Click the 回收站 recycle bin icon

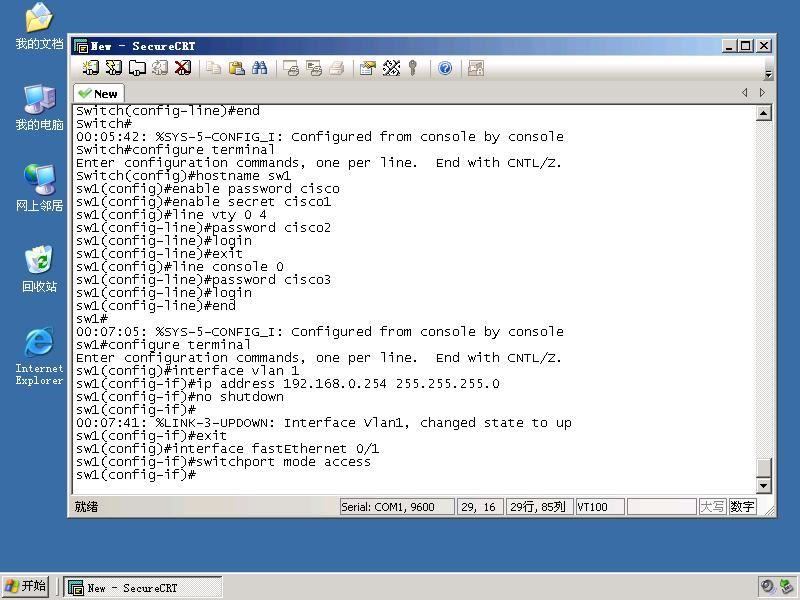pos(39,268)
